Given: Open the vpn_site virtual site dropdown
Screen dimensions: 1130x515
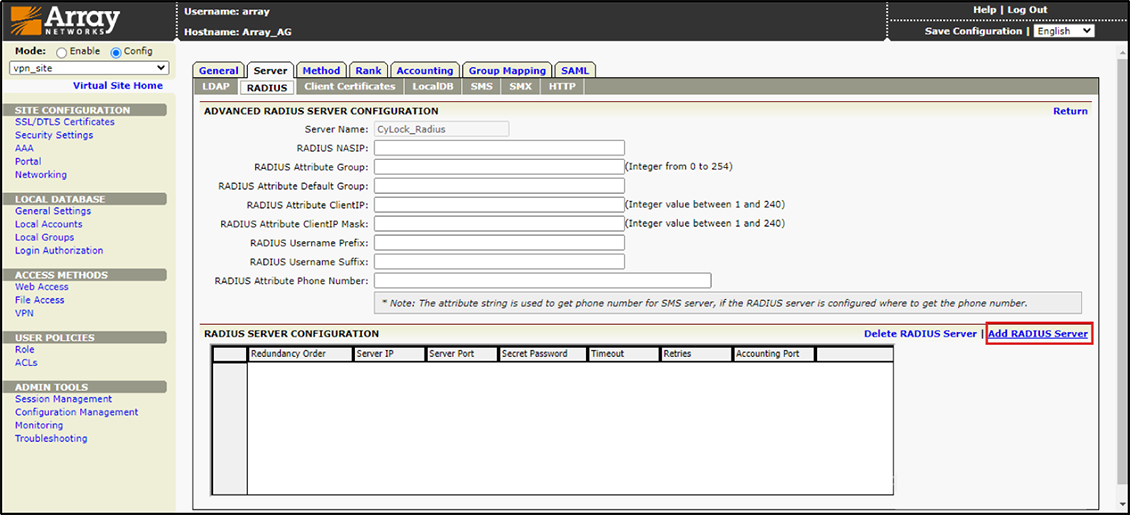Looking at the screenshot, I should 88,68.
